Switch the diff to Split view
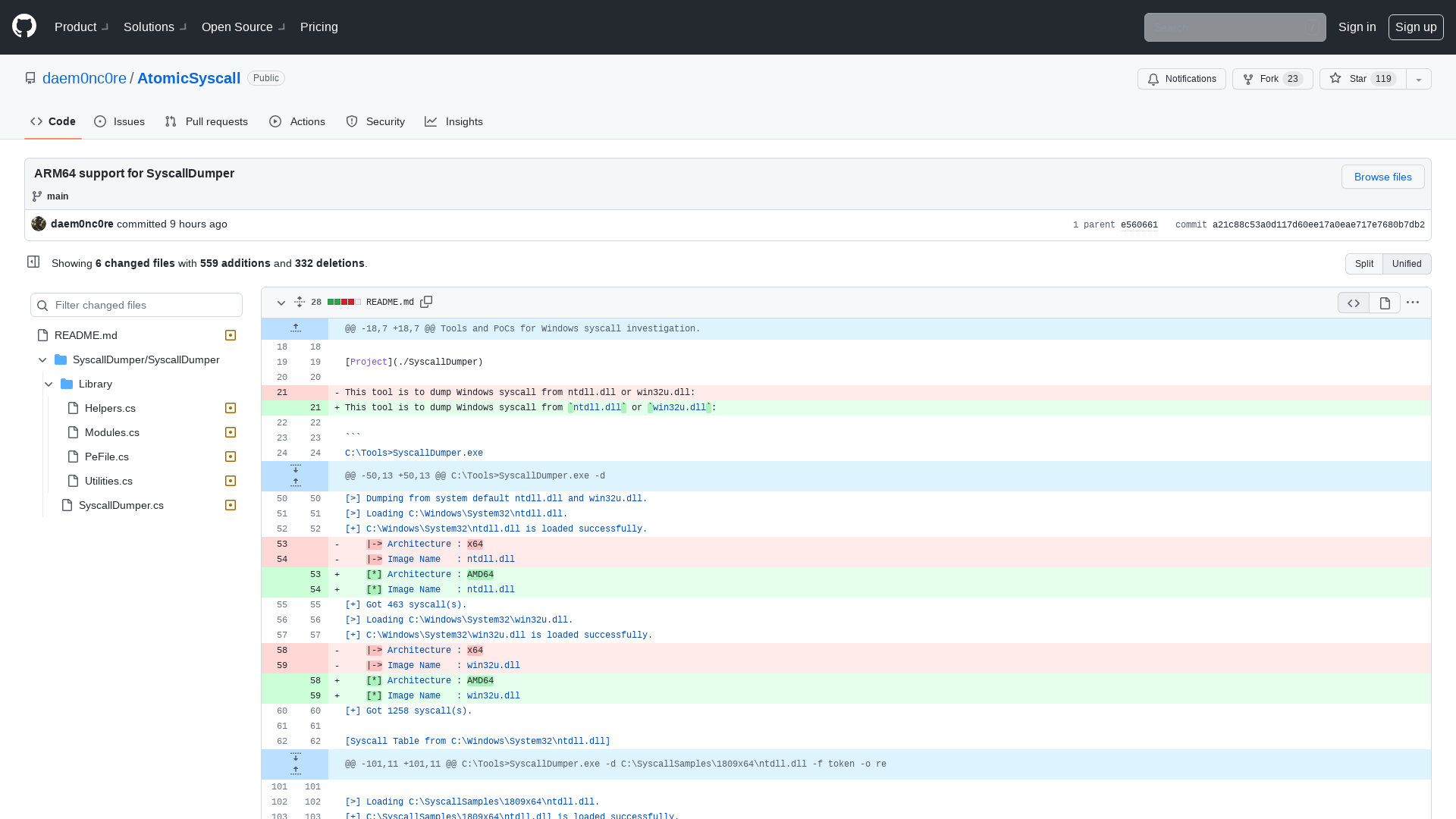 [x=1363, y=263]
